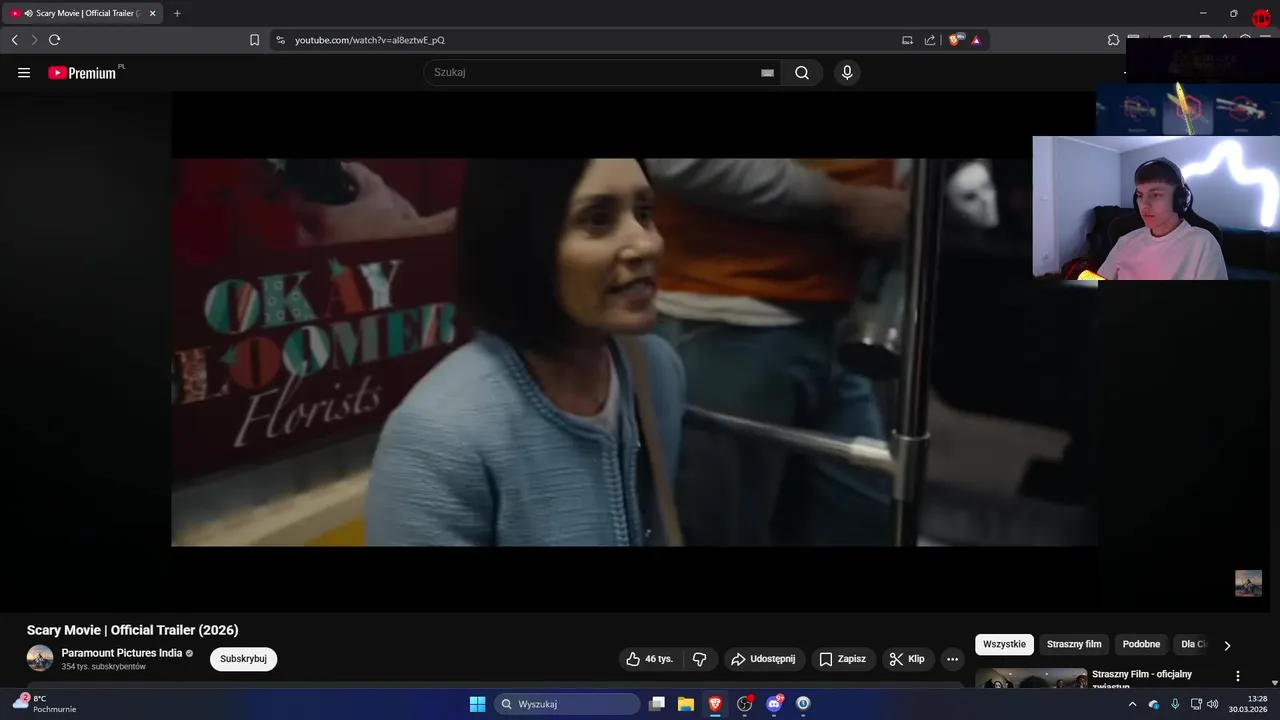Open Paramount Pictures India channel name
The width and height of the screenshot is (1280, 720).
pos(122,653)
